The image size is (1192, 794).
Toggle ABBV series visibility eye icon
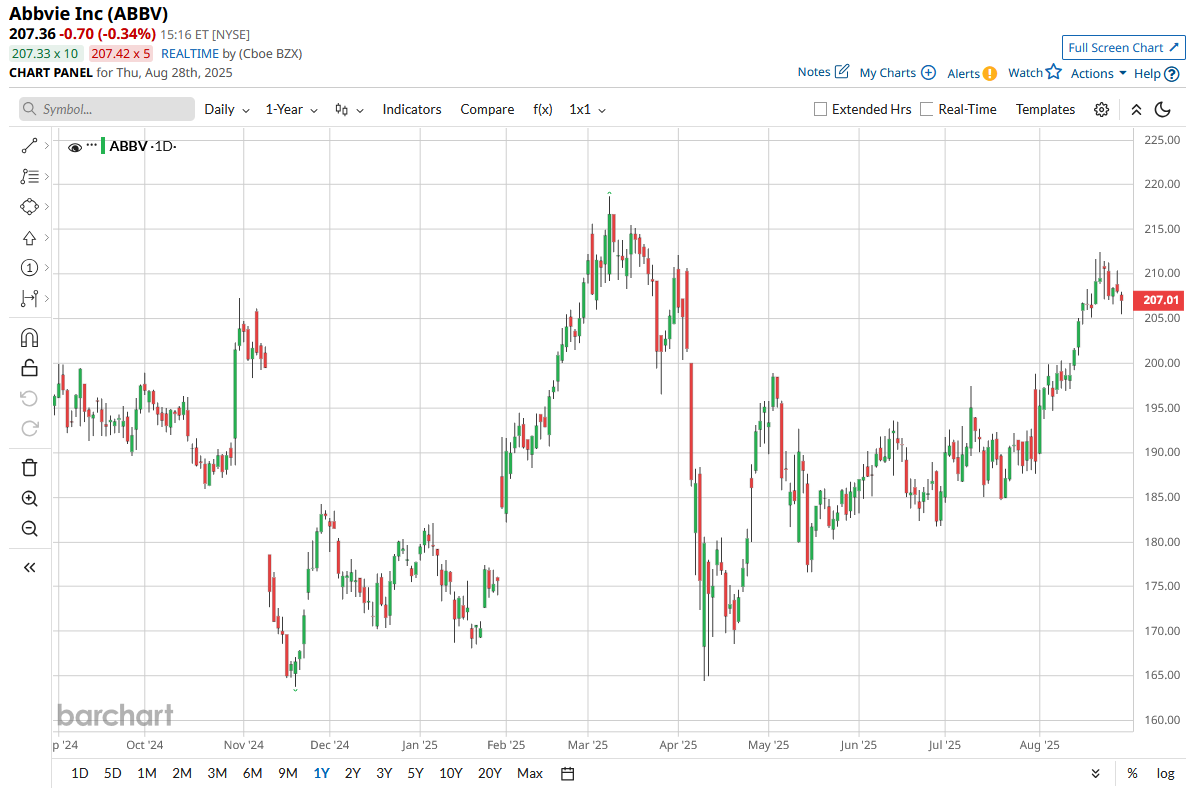[x=74, y=148]
